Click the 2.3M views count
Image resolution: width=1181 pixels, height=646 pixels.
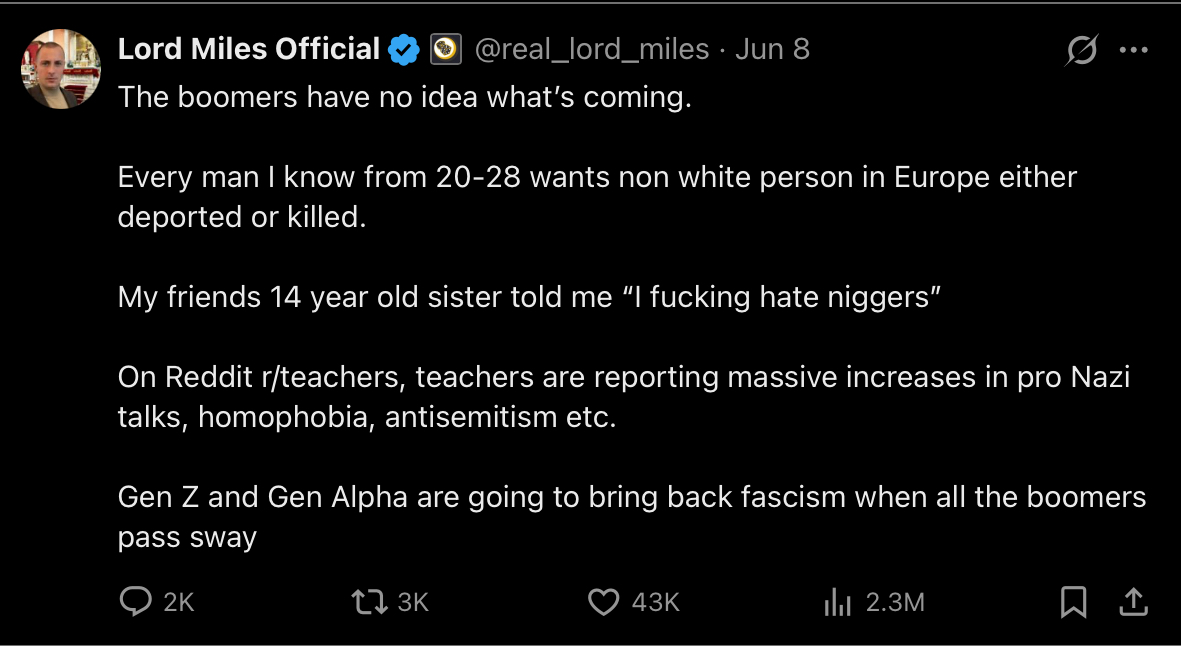point(895,602)
